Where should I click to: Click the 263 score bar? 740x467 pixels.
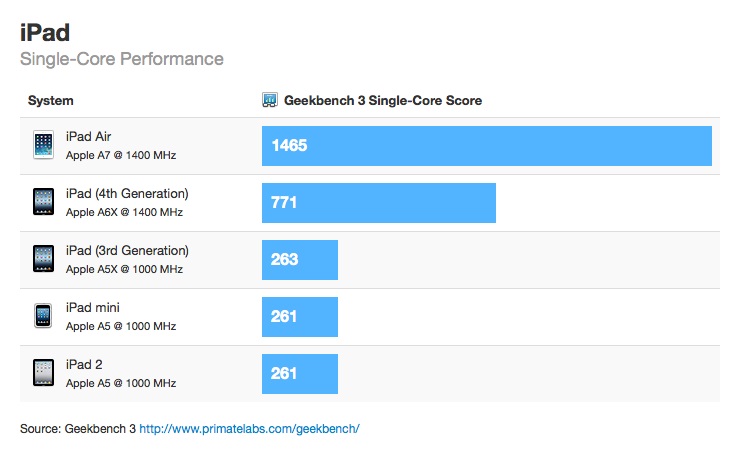coord(300,259)
